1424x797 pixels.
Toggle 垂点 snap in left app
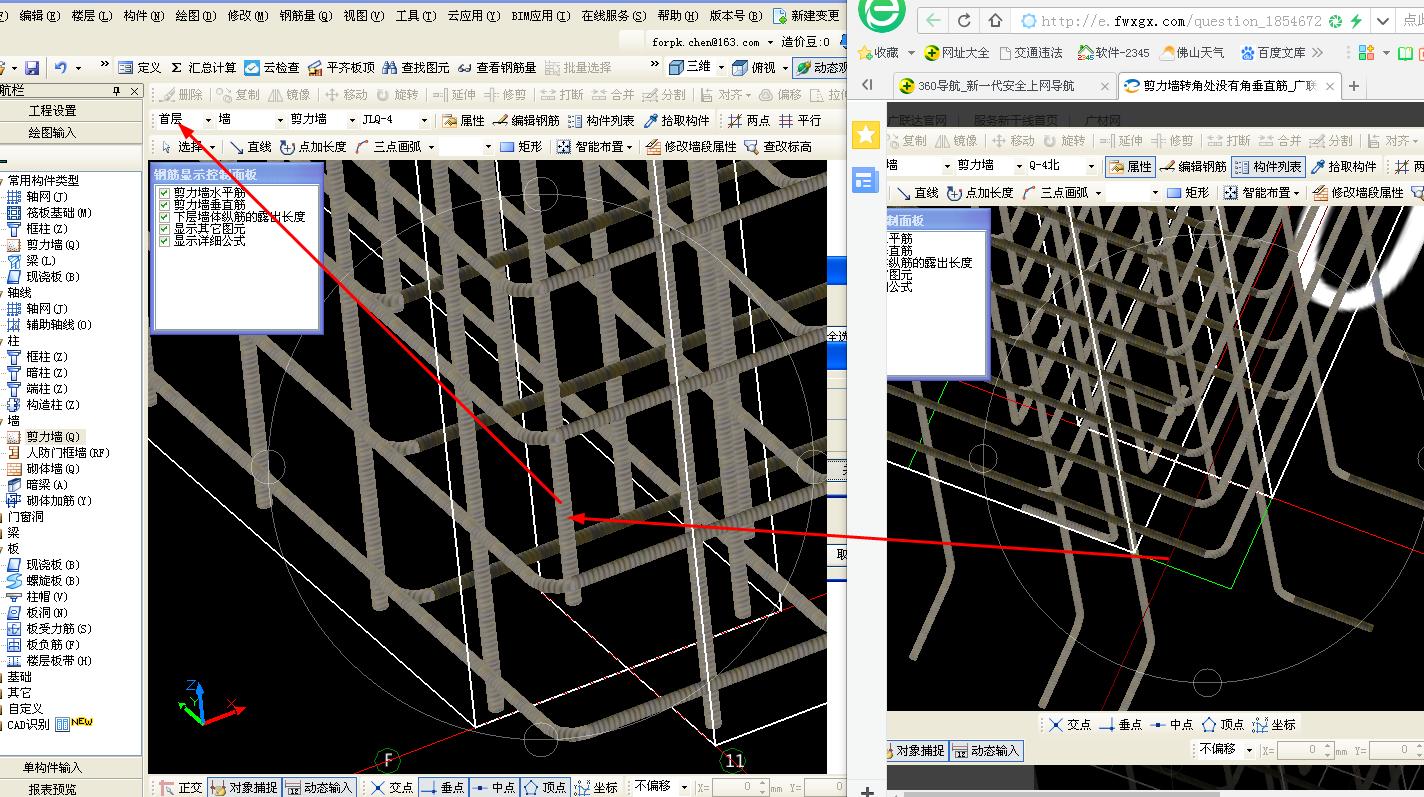[443, 788]
